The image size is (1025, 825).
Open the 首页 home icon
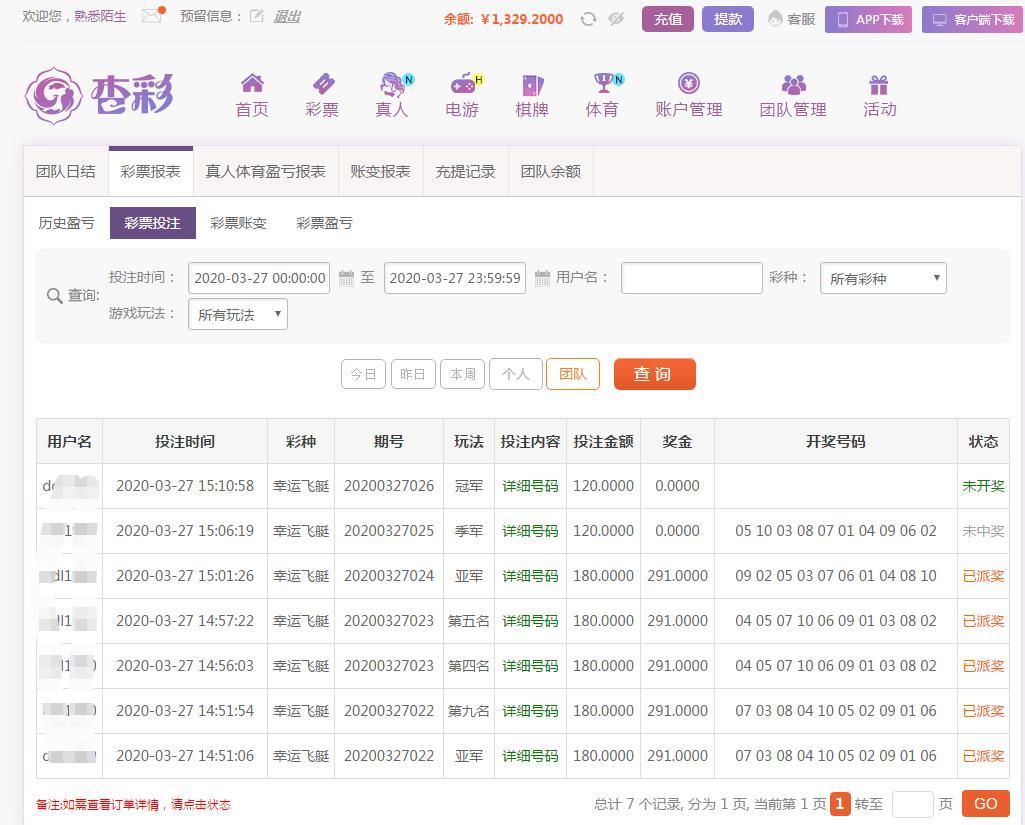click(x=252, y=84)
